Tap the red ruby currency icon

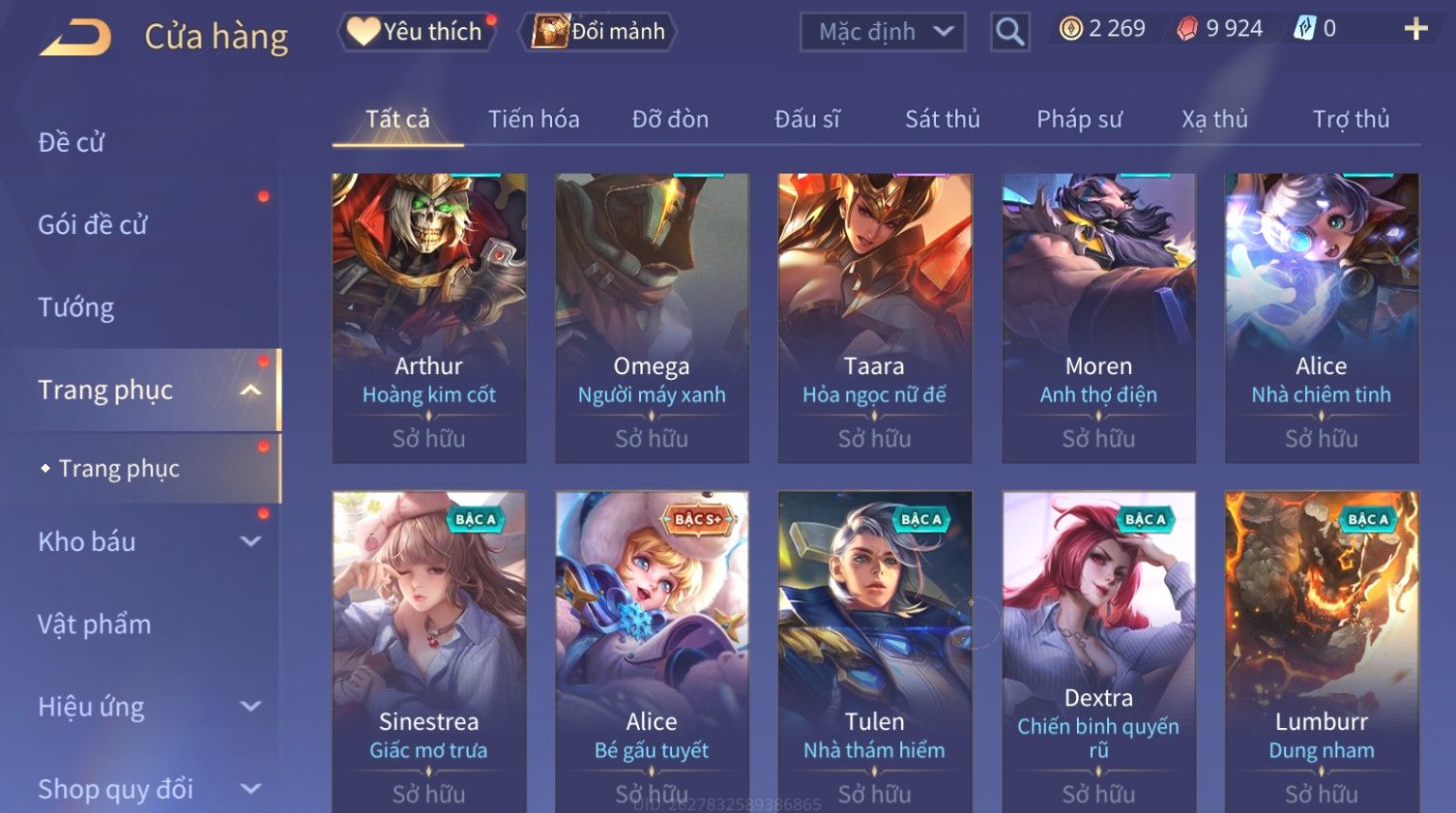(x=1187, y=29)
